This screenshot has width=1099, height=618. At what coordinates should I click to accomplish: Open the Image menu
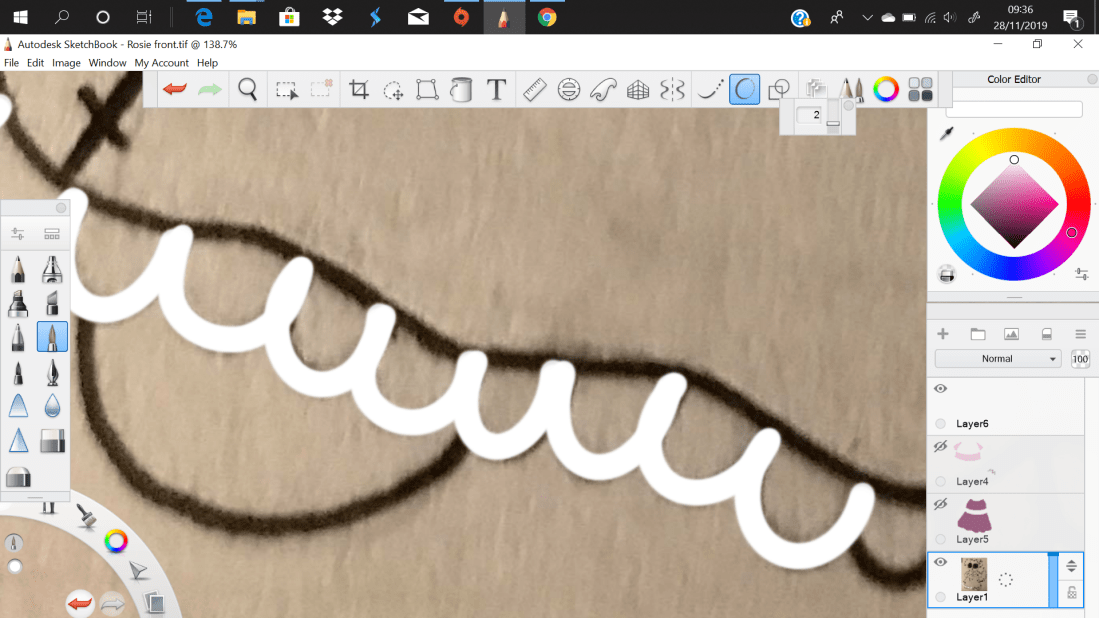click(65, 62)
